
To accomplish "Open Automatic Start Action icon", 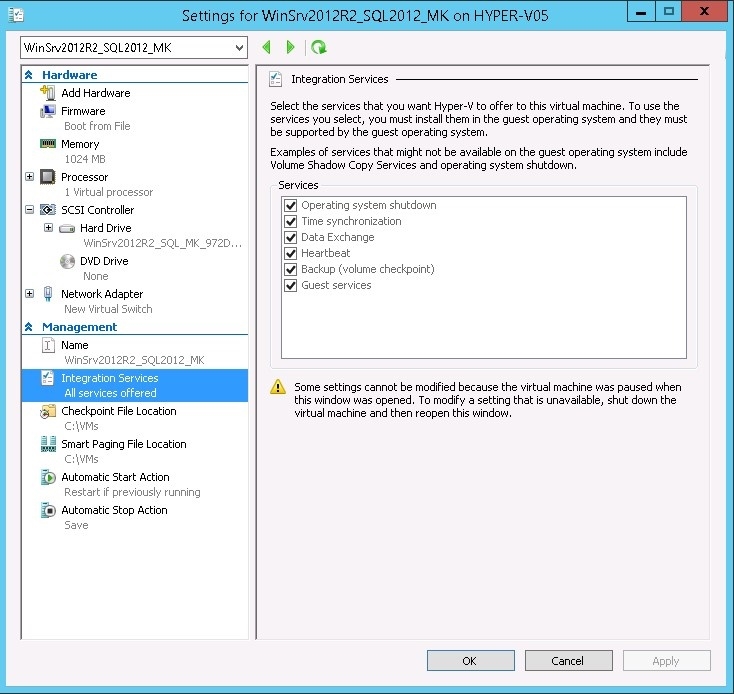I will [47, 478].
